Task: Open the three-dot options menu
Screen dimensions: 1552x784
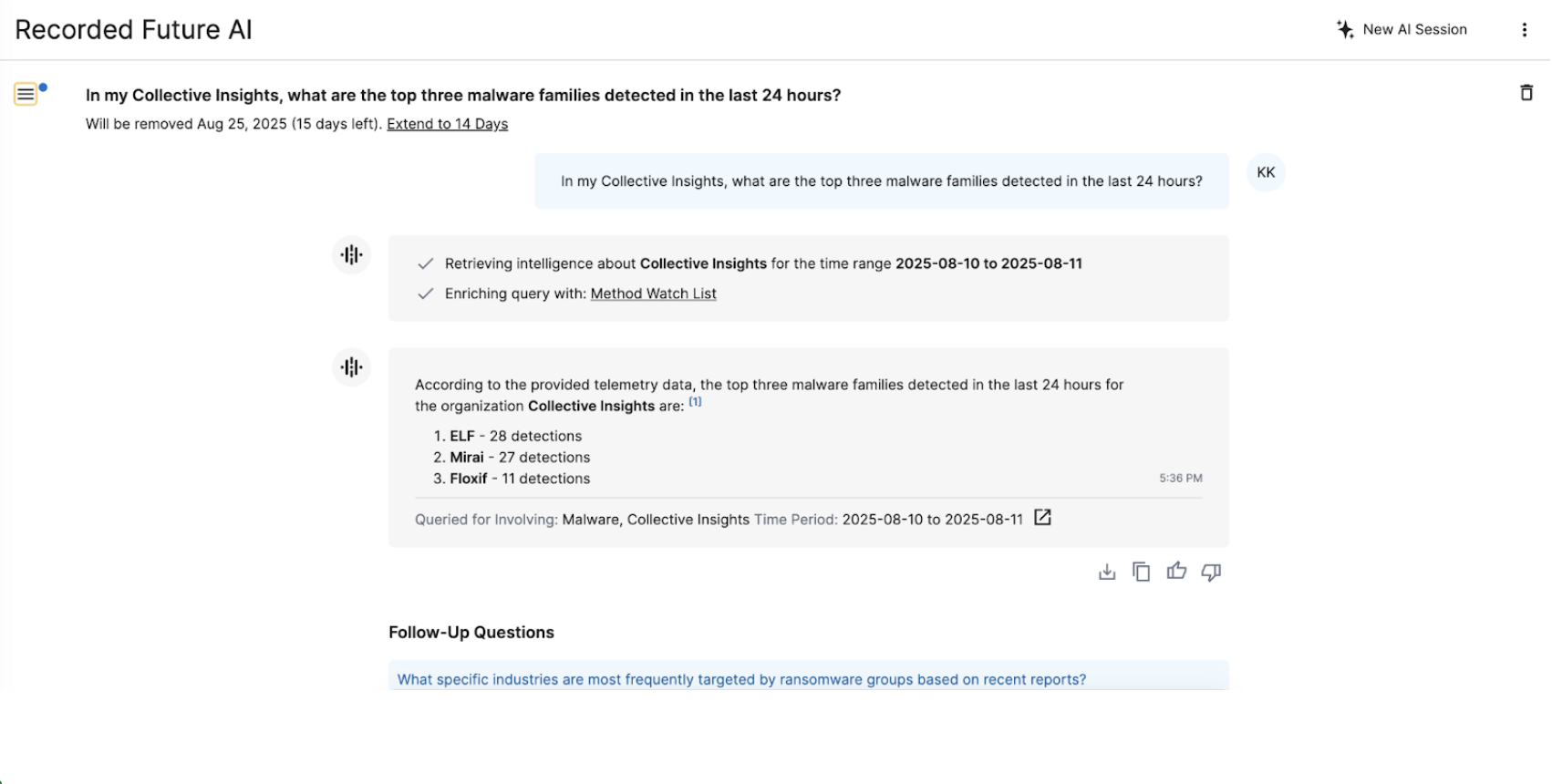Action: click(x=1524, y=30)
